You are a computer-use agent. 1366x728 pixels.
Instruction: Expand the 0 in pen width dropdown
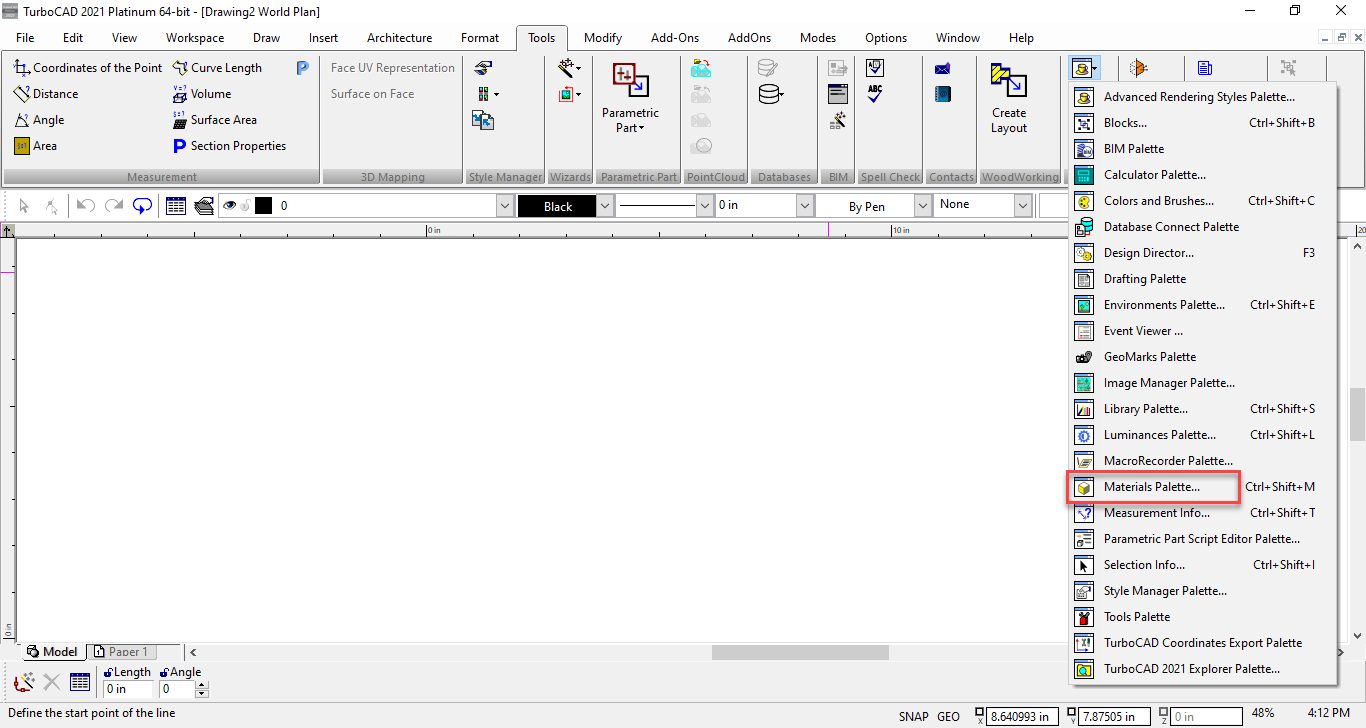(805, 206)
